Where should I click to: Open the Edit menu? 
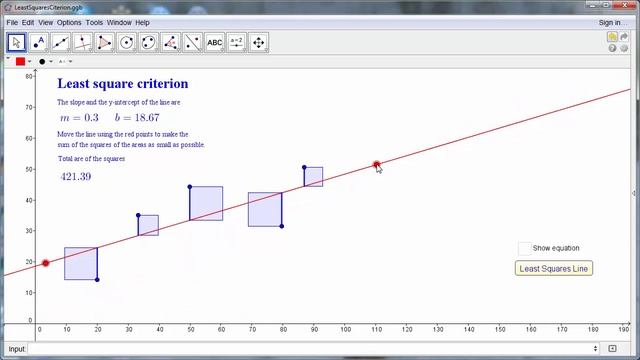tap(28, 22)
